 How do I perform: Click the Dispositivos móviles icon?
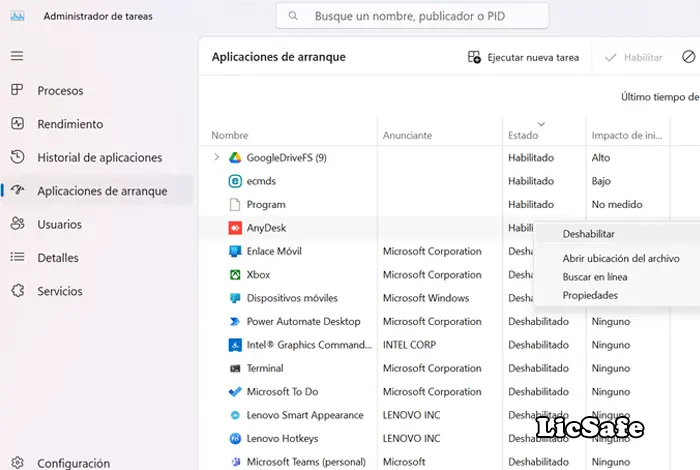(x=235, y=298)
